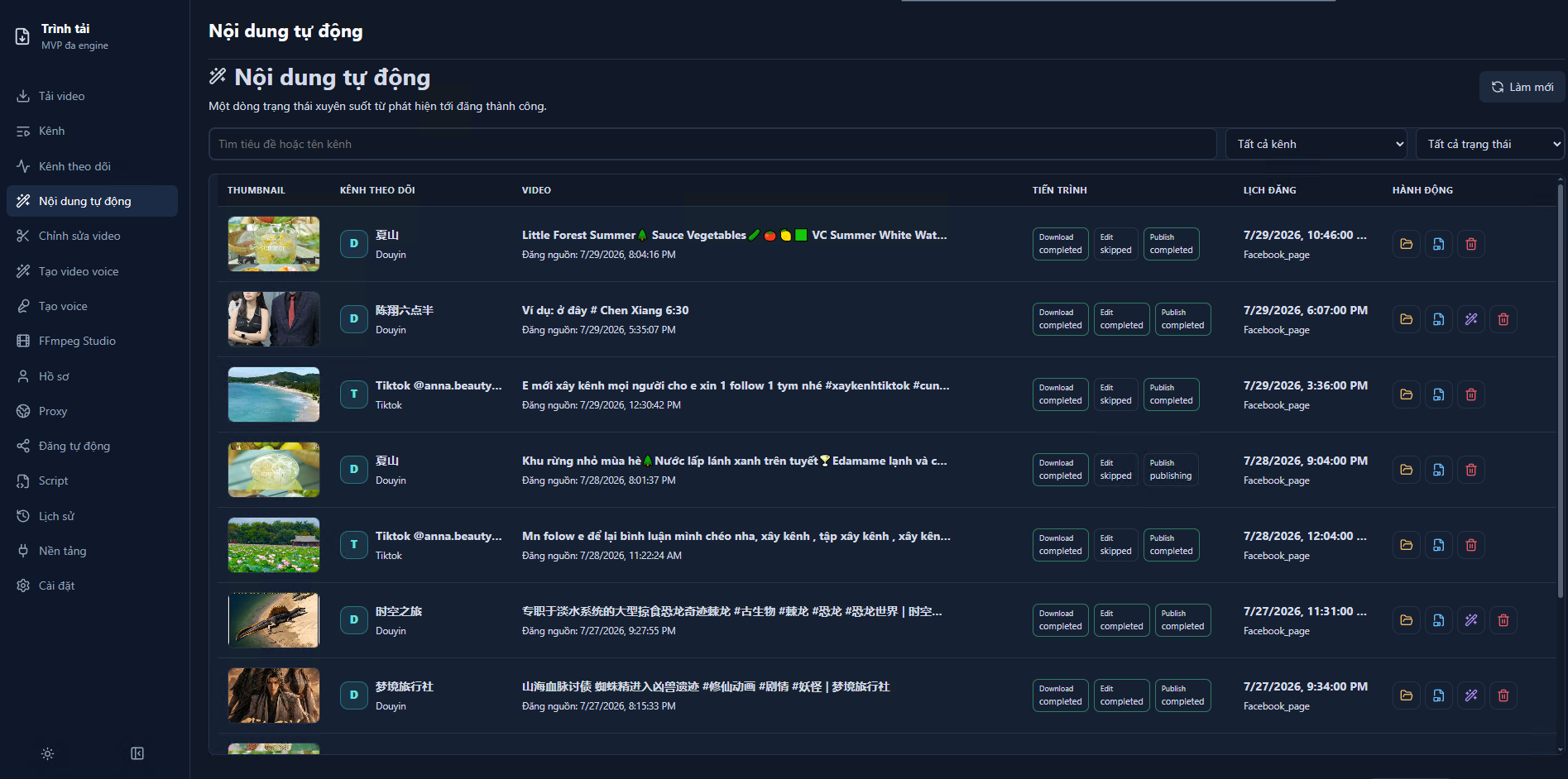1568x779 pixels.
Task: Open folder for 'E mới xây kênh' video
Action: pyautogui.click(x=1407, y=394)
